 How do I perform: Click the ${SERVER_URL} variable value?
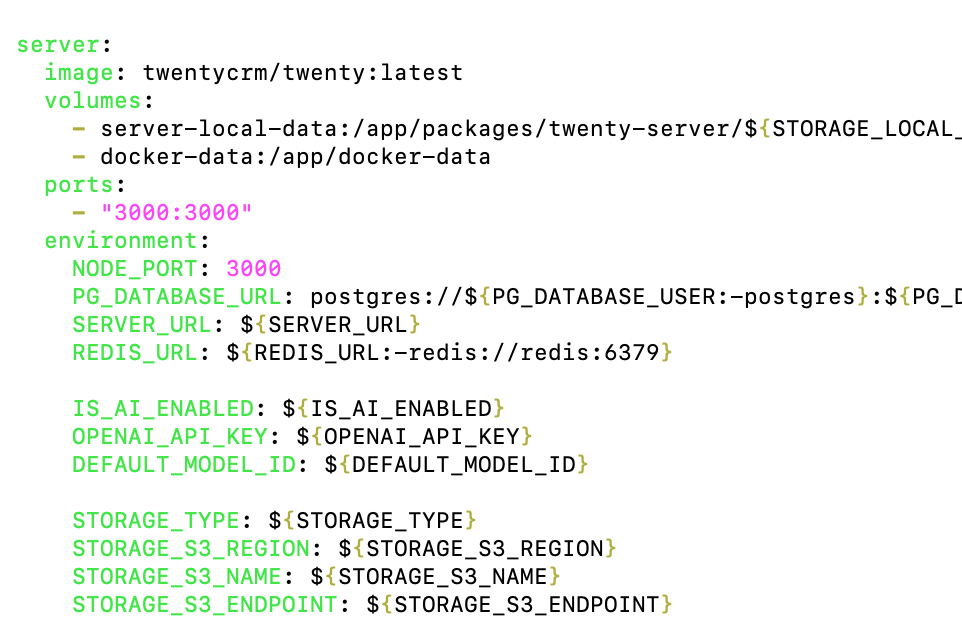click(330, 325)
